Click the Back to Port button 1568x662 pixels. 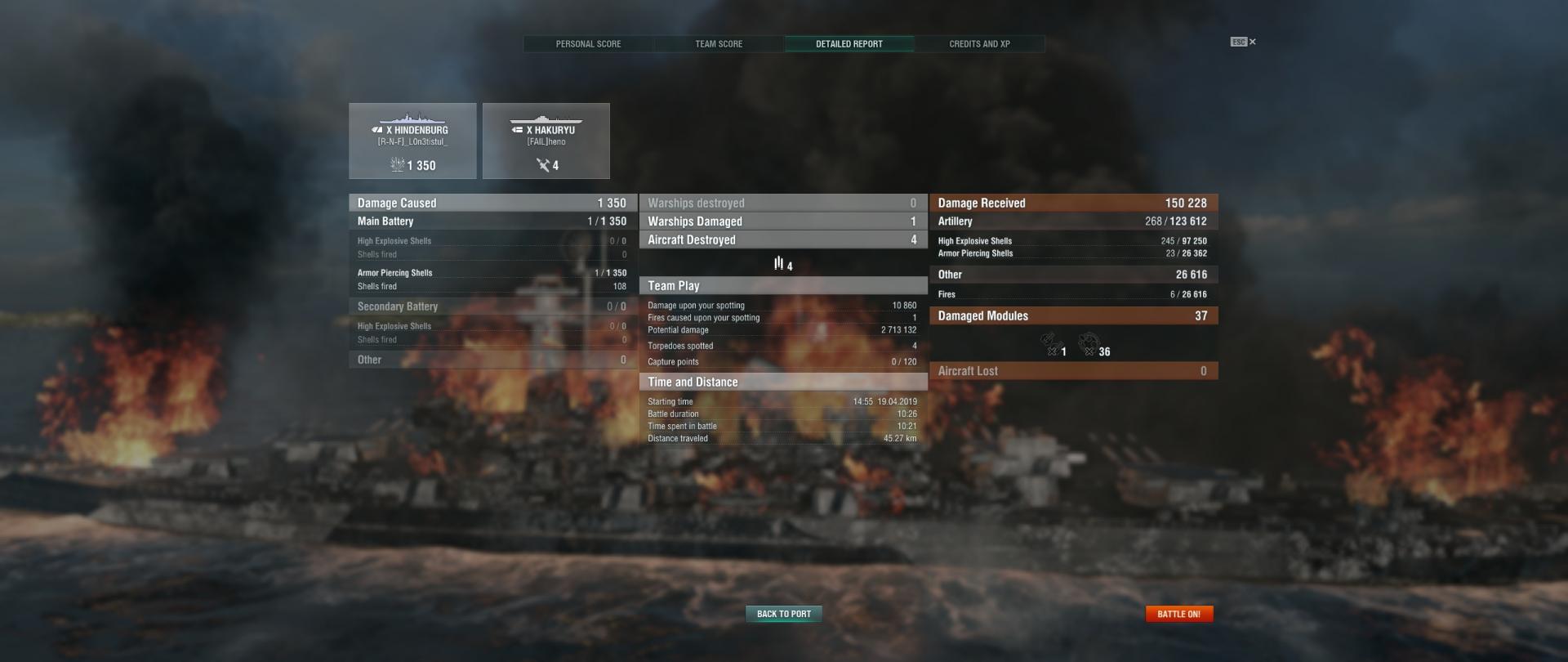pyautogui.click(x=784, y=614)
